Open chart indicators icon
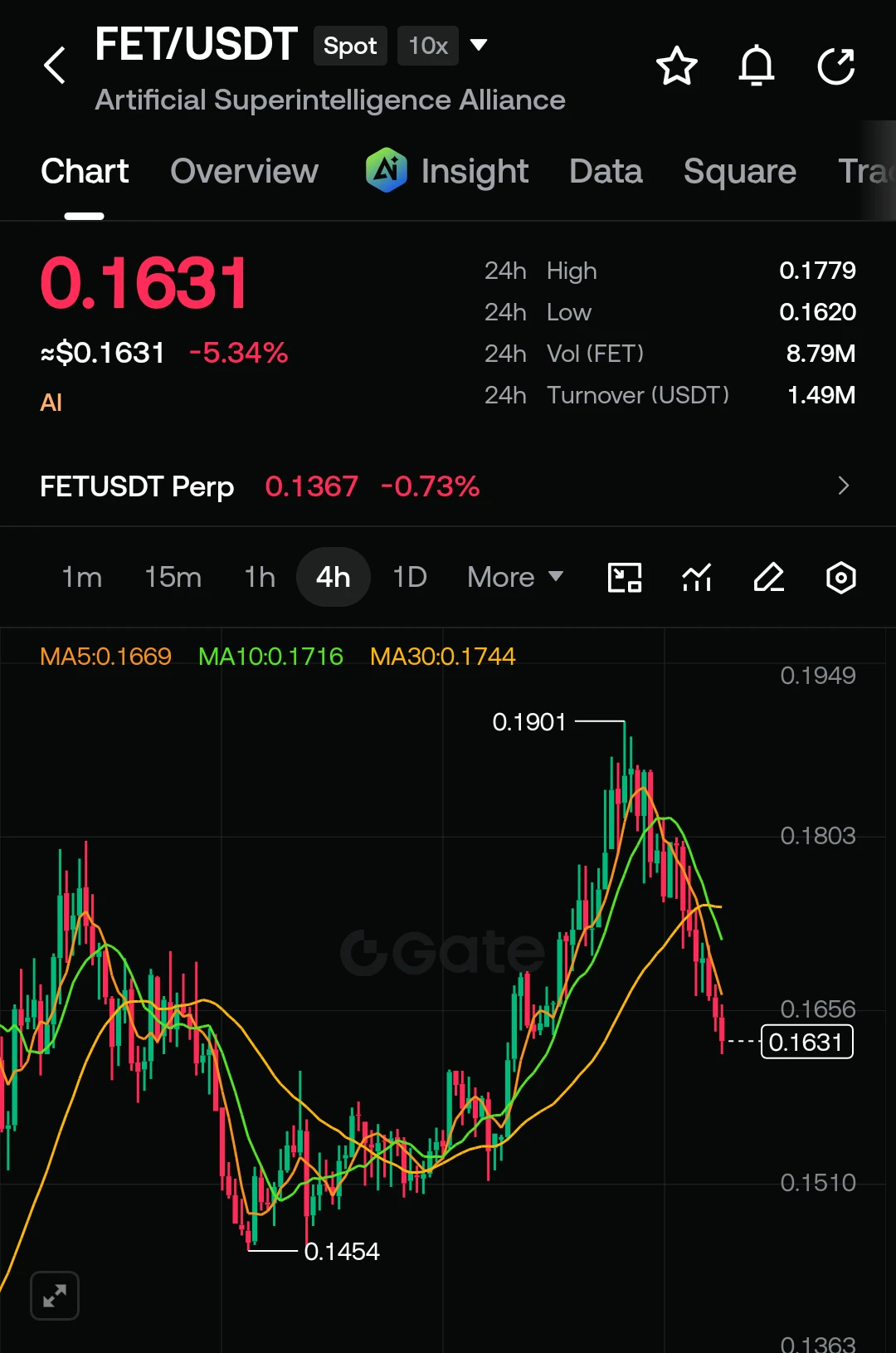The image size is (896, 1353). 697,577
